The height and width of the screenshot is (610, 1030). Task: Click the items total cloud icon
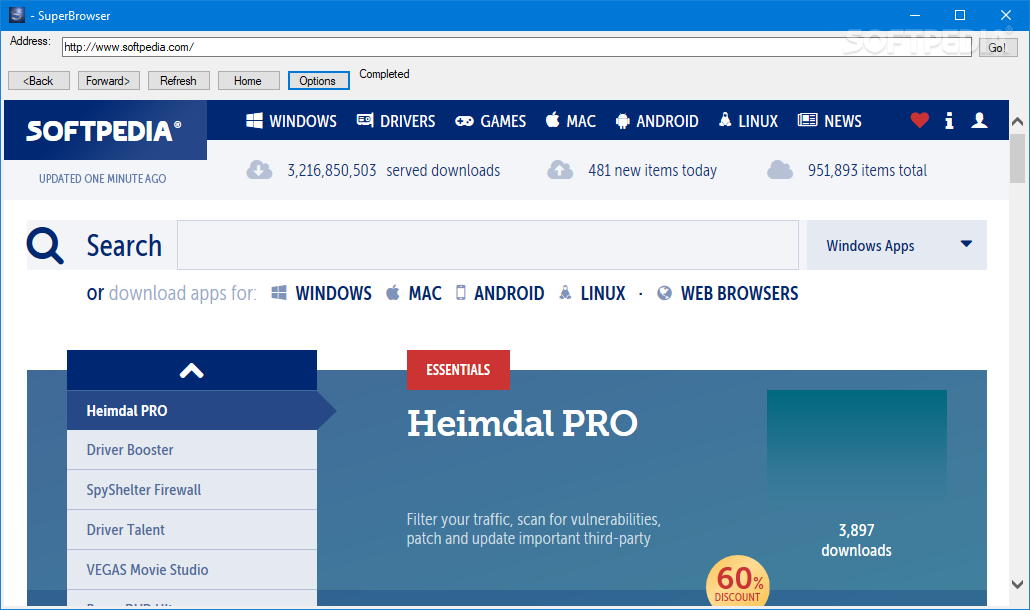(780, 170)
